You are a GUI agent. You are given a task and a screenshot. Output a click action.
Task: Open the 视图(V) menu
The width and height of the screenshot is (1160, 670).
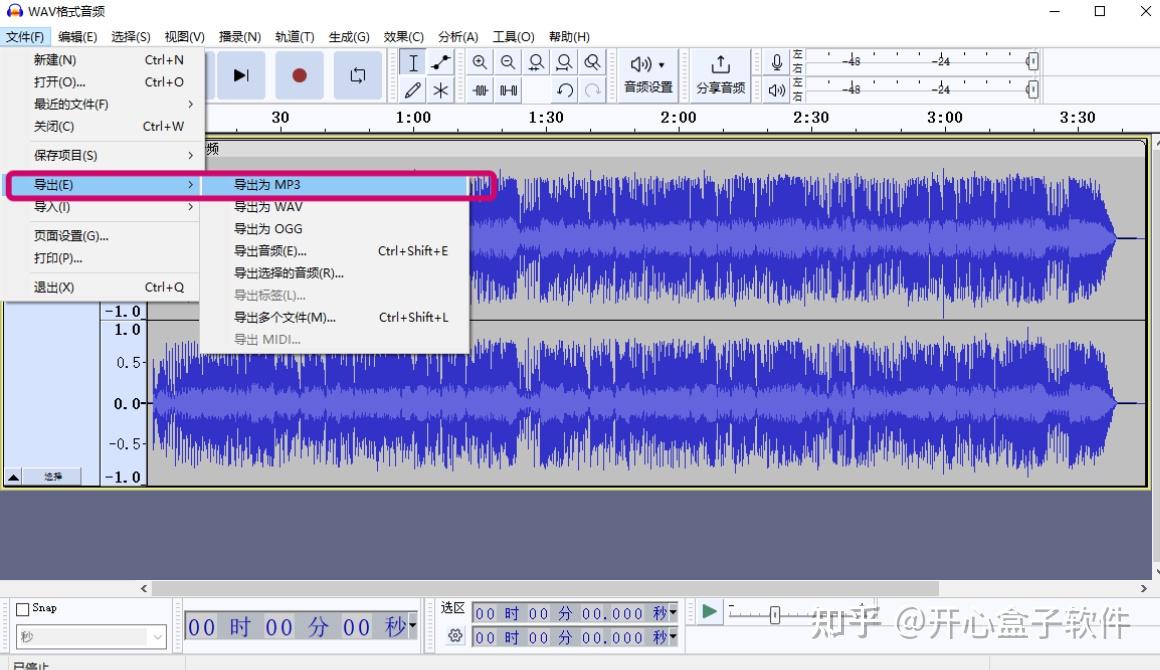(184, 36)
